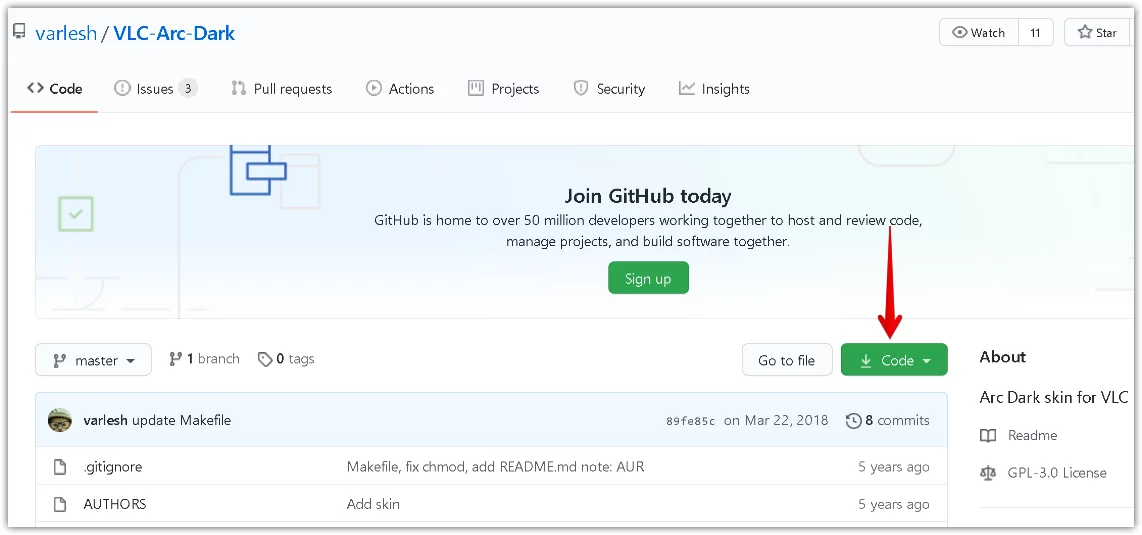This screenshot has width=1142, height=535.
Task: Click the Watch button
Action: point(979,33)
